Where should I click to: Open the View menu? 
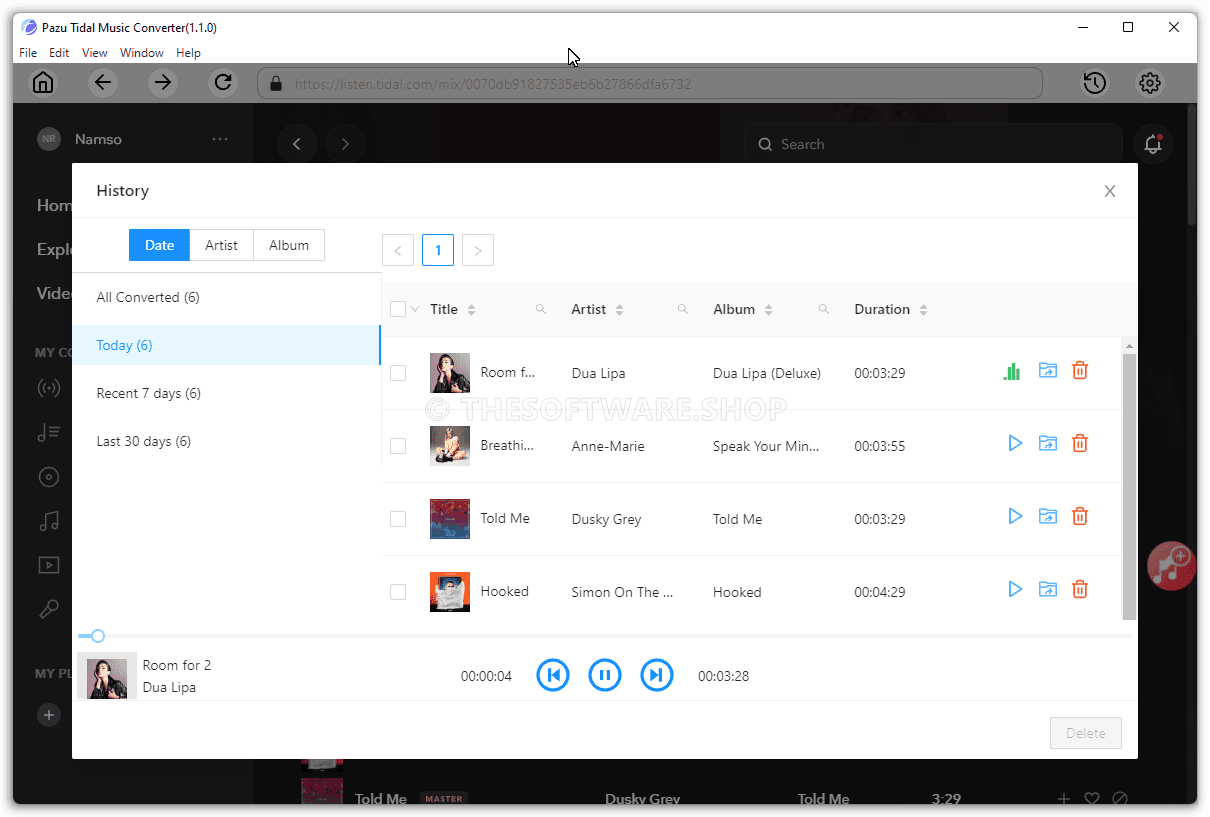[x=94, y=53]
